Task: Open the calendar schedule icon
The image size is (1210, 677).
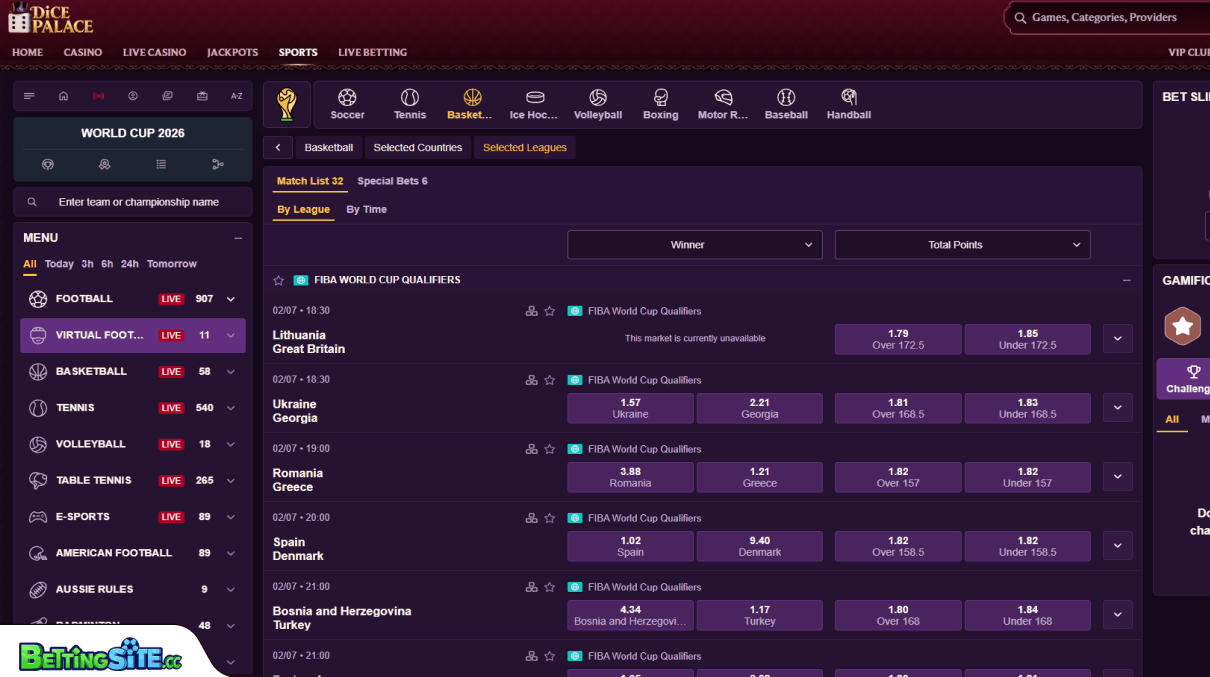Action: [202, 96]
